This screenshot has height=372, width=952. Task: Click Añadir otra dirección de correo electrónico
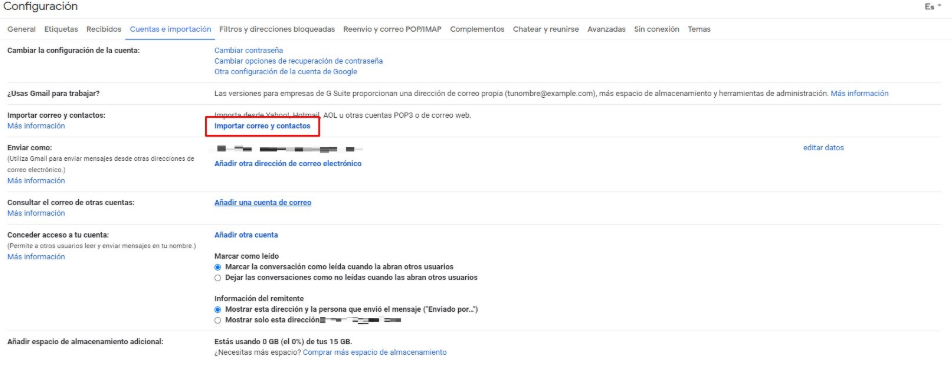click(288, 164)
